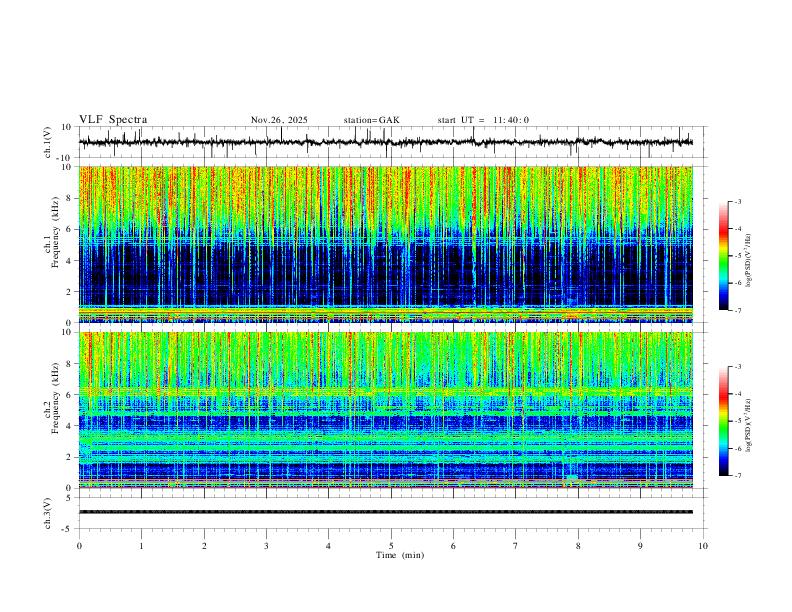
Task: Click the time axis tick label "7"
Action: tap(516, 546)
